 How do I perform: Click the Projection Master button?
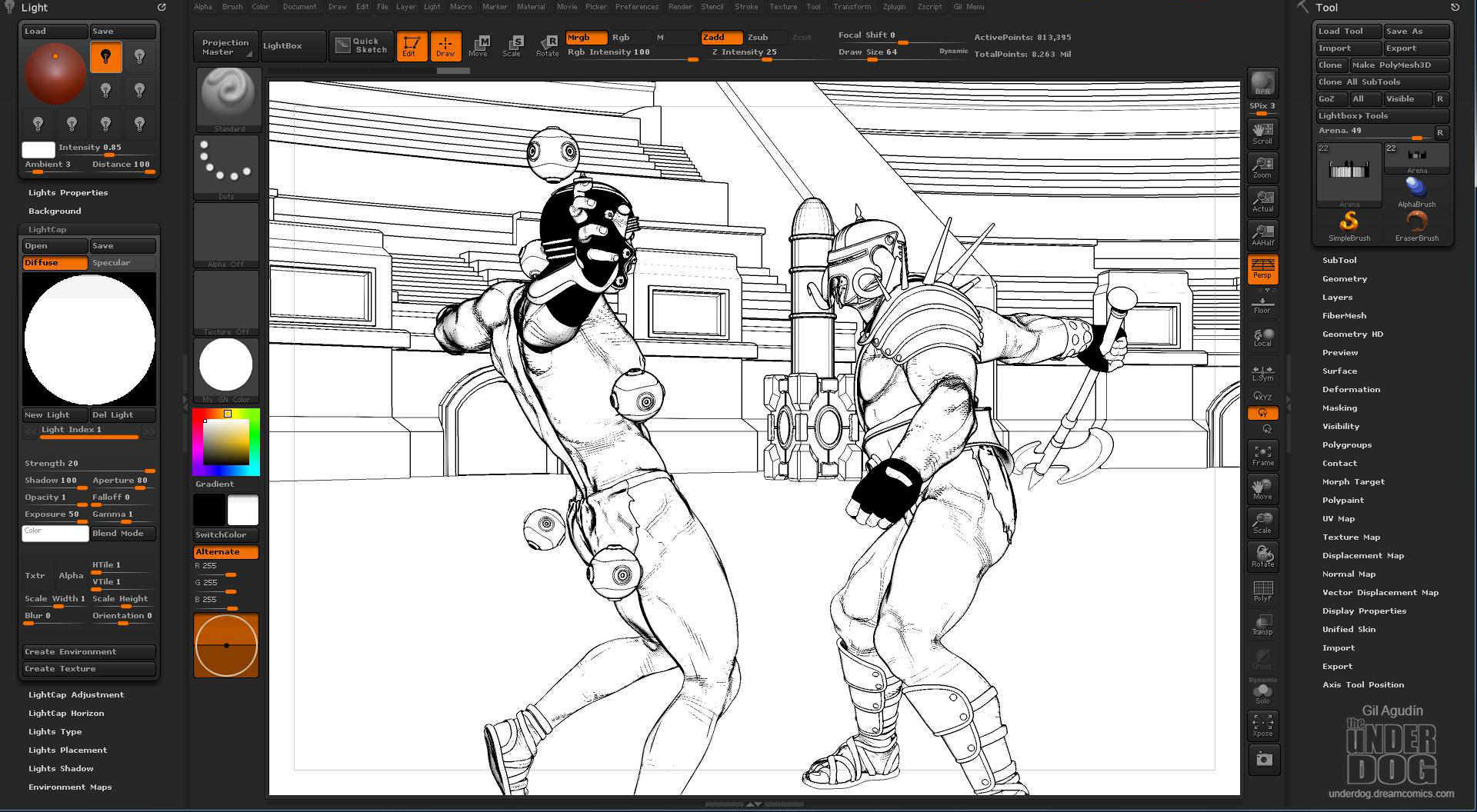(225, 46)
